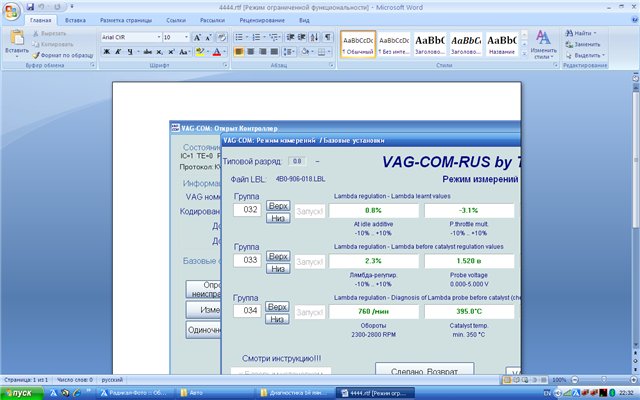The image size is (640, 400).
Task: Toggle italic (К) formatting
Action: click(118, 52)
